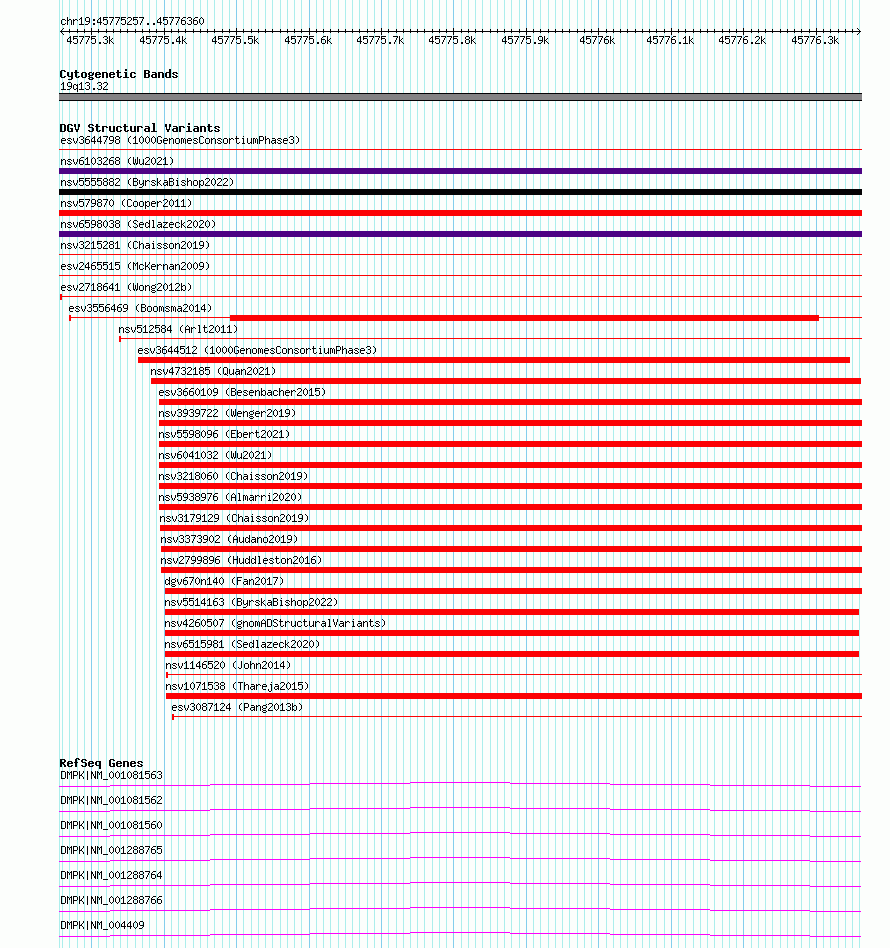890x948 pixels.
Task: Open variant nsv5598096 (Ebert2021)
Action: (224, 434)
